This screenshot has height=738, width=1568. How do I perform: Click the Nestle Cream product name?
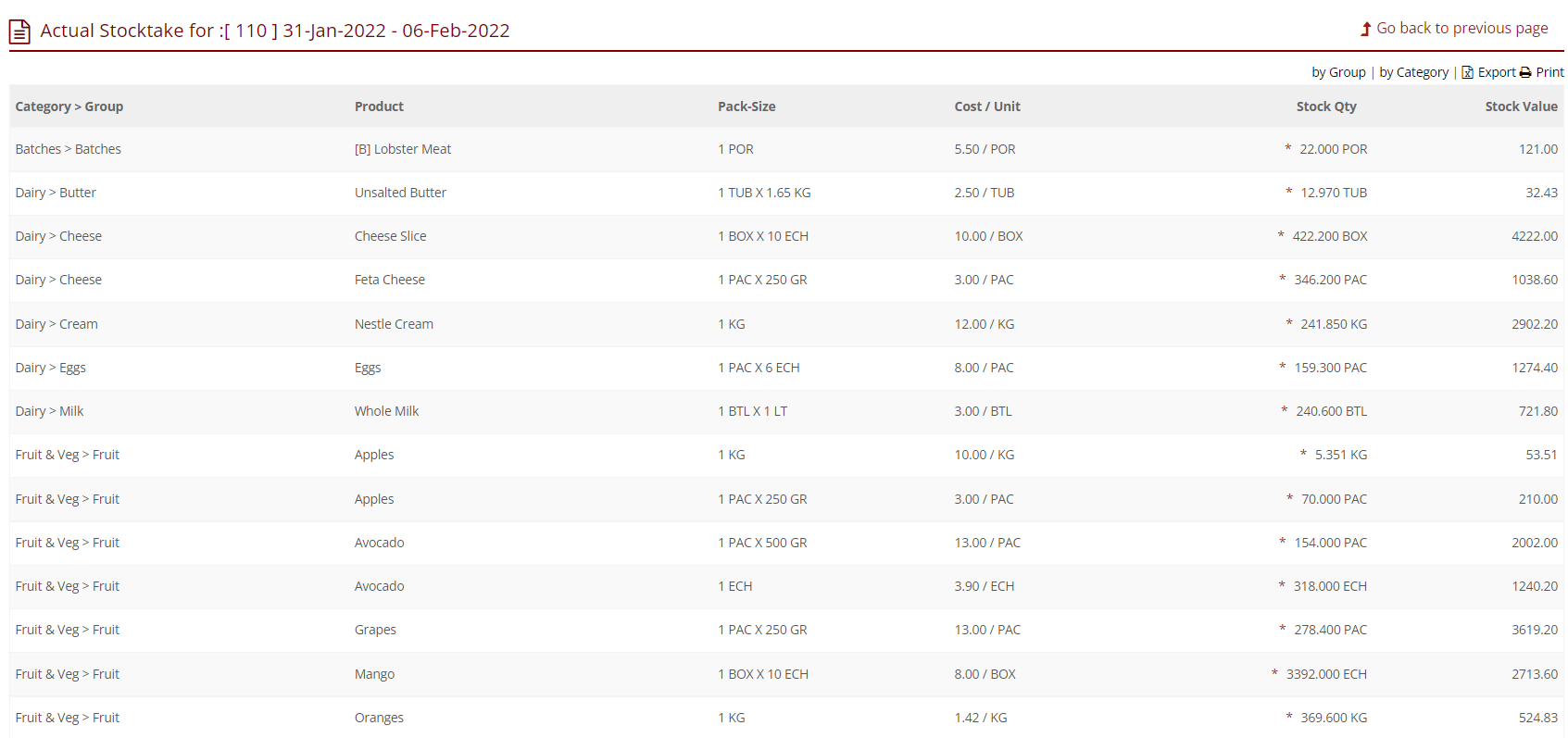pyautogui.click(x=394, y=324)
